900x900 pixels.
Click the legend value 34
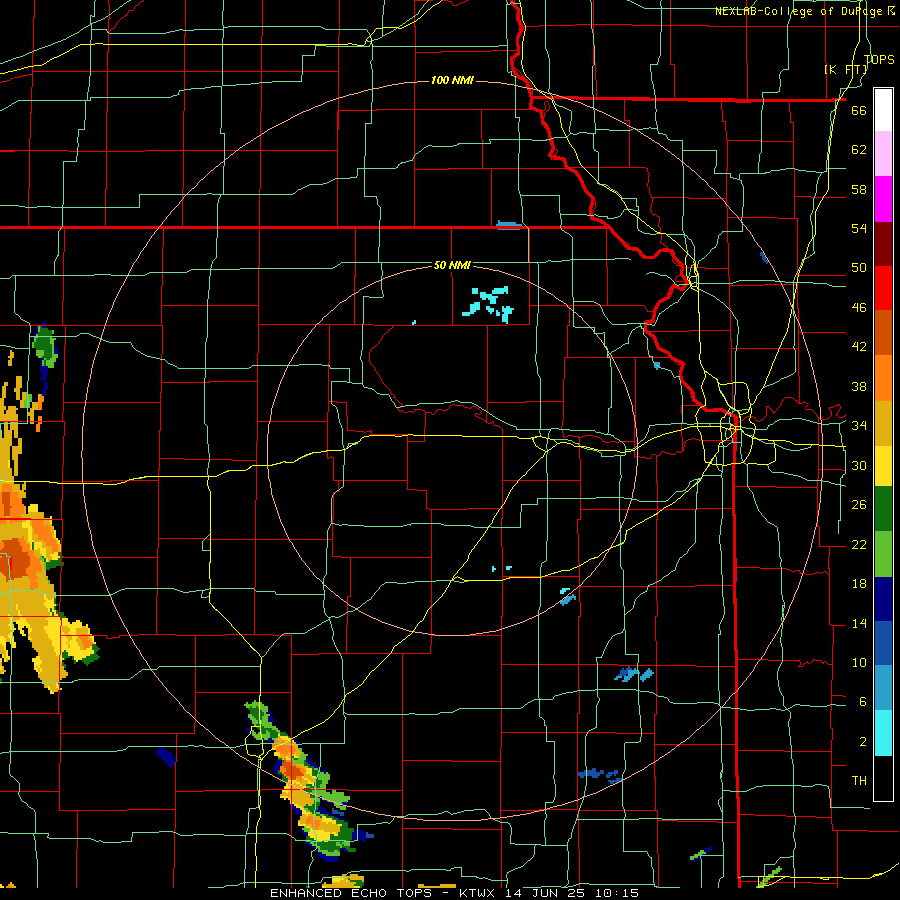click(x=859, y=426)
